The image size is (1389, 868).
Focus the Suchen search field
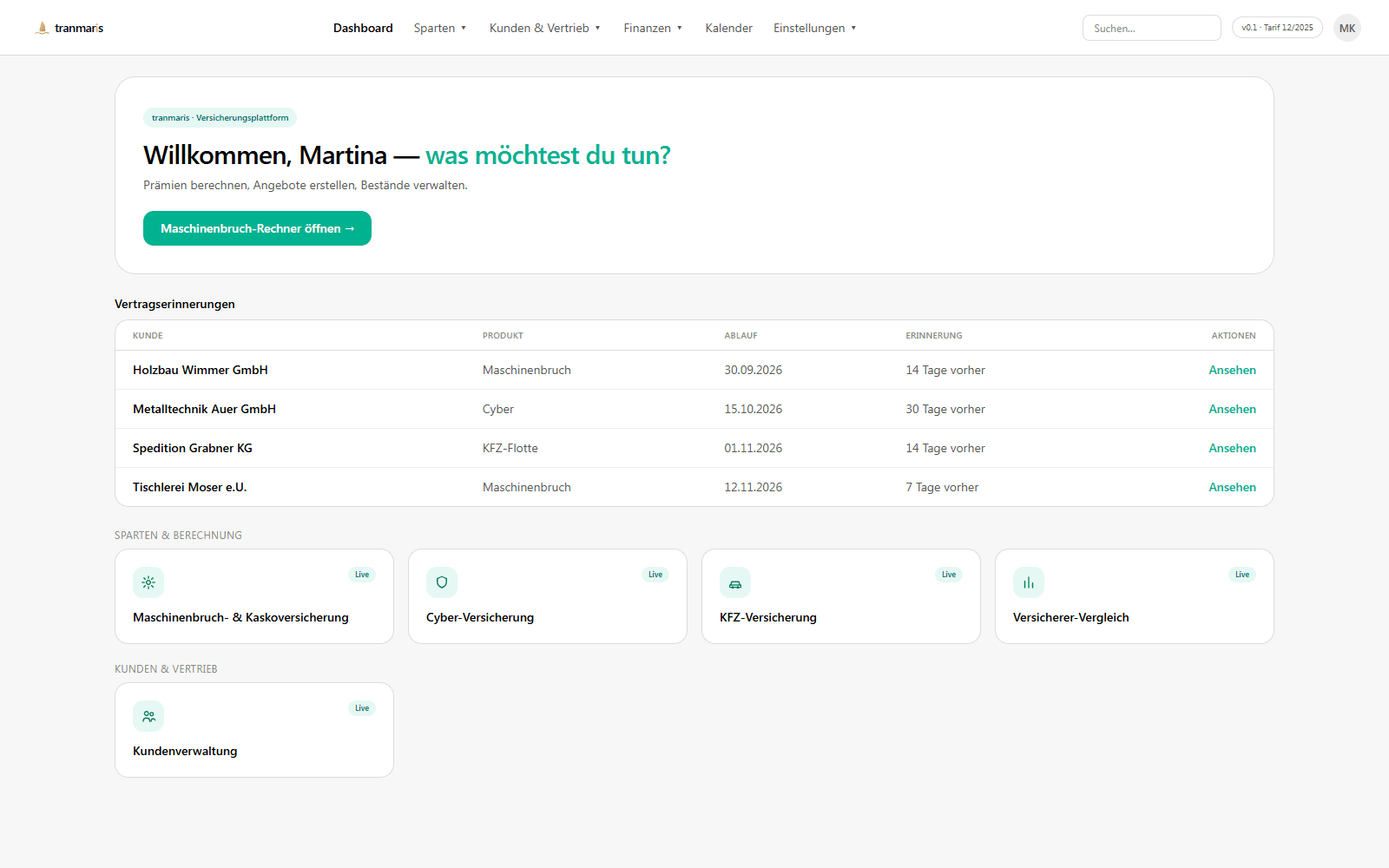tap(1151, 28)
